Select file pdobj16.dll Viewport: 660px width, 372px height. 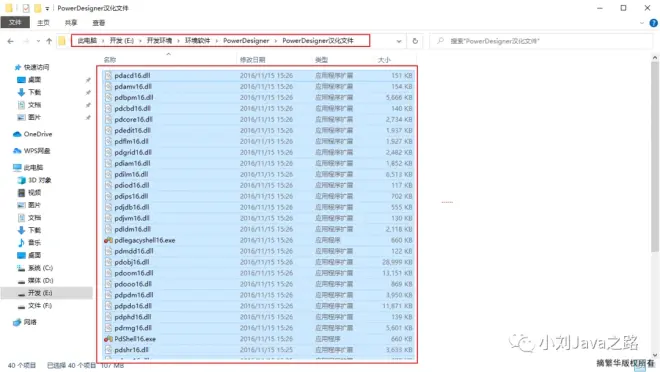coord(132,262)
